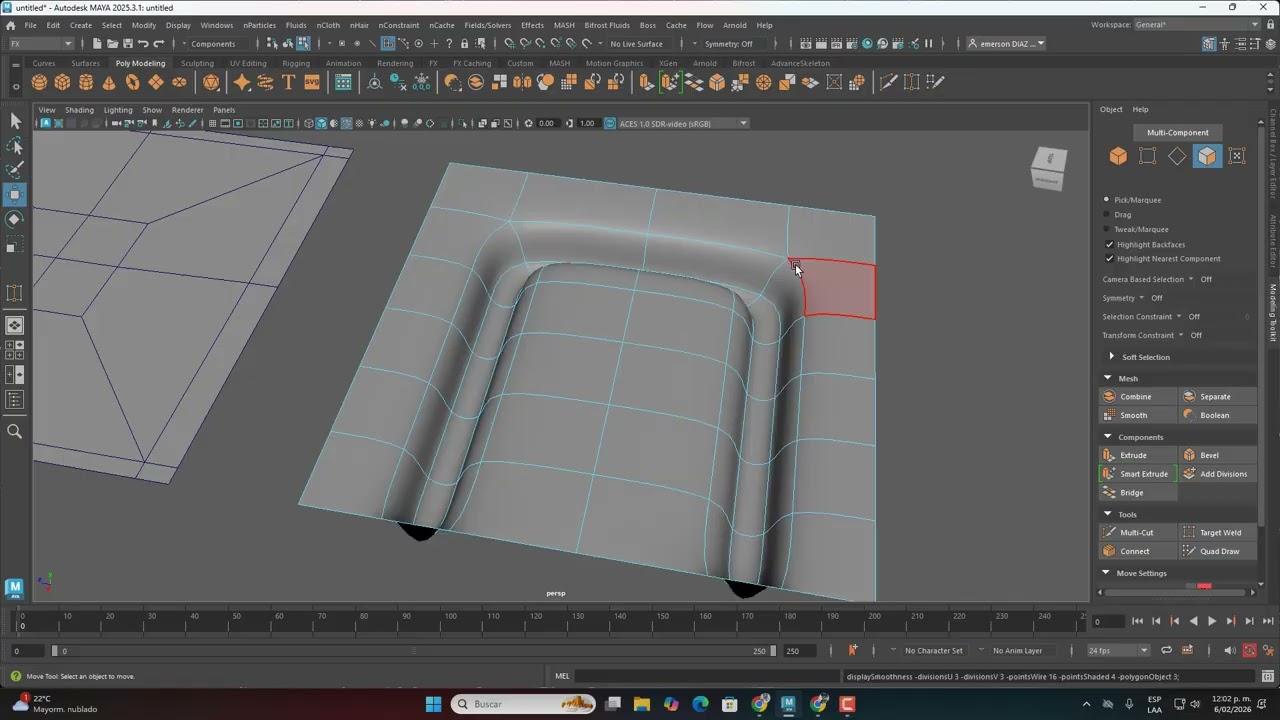Collapse the Mesh section

point(1107,378)
